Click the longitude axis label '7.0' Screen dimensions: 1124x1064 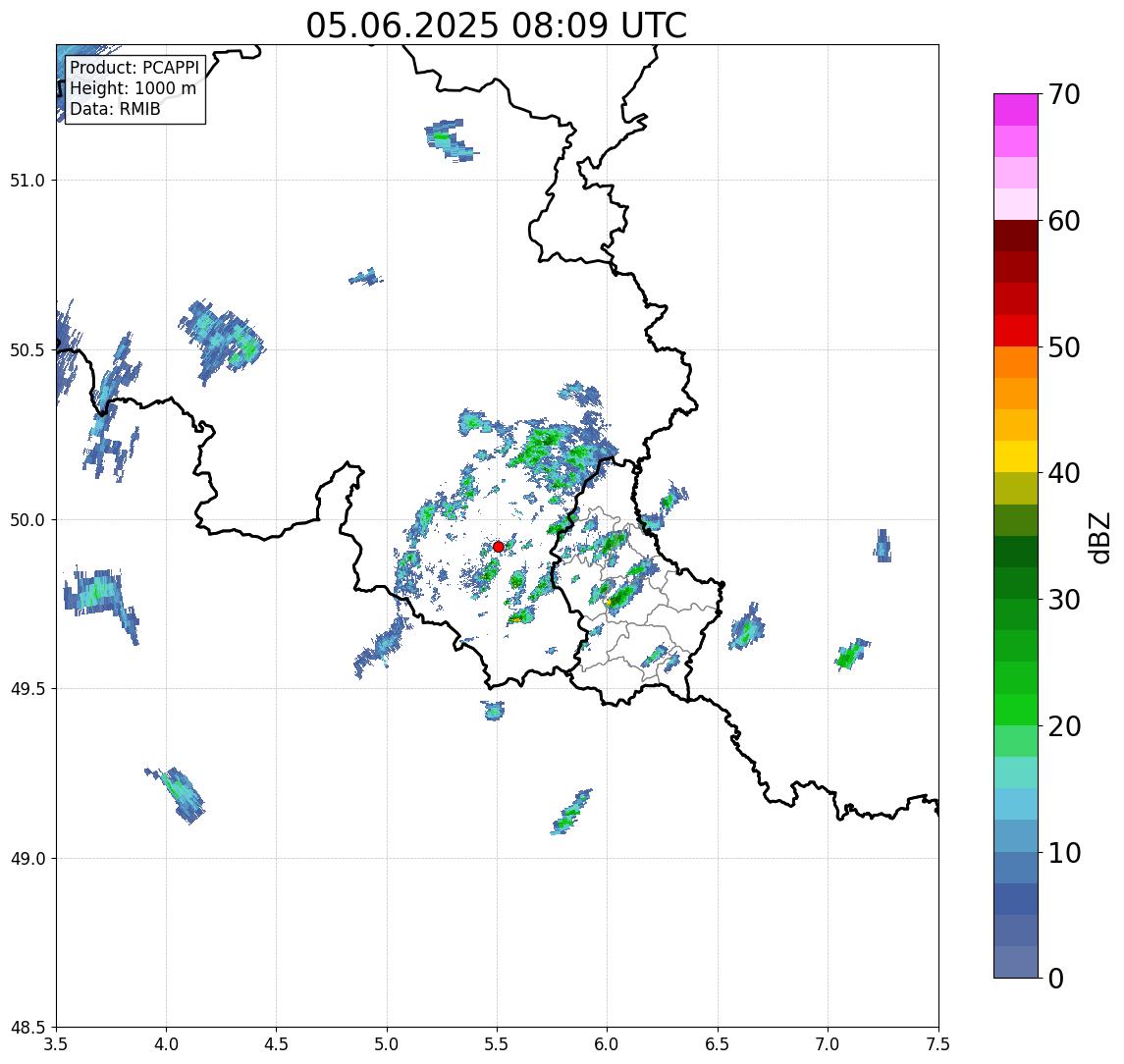point(828,1044)
